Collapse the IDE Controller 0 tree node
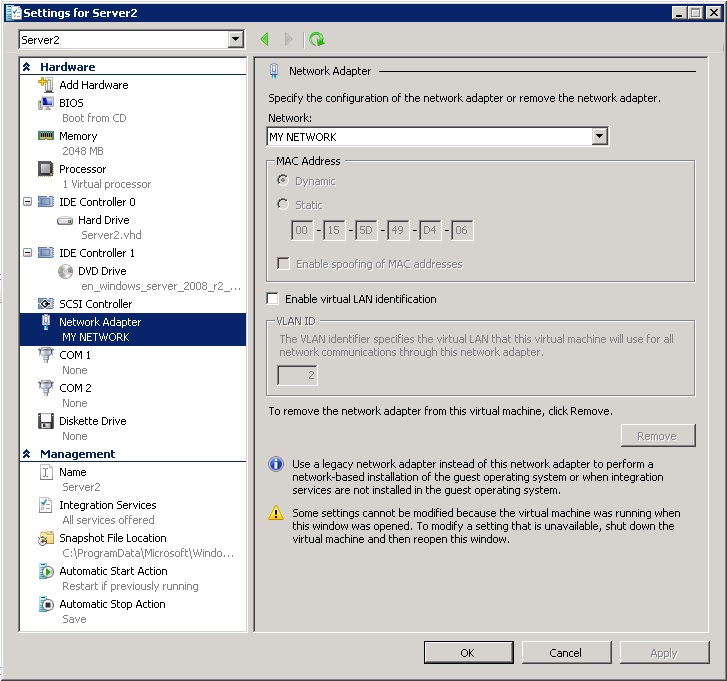 [x=28, y=202]
